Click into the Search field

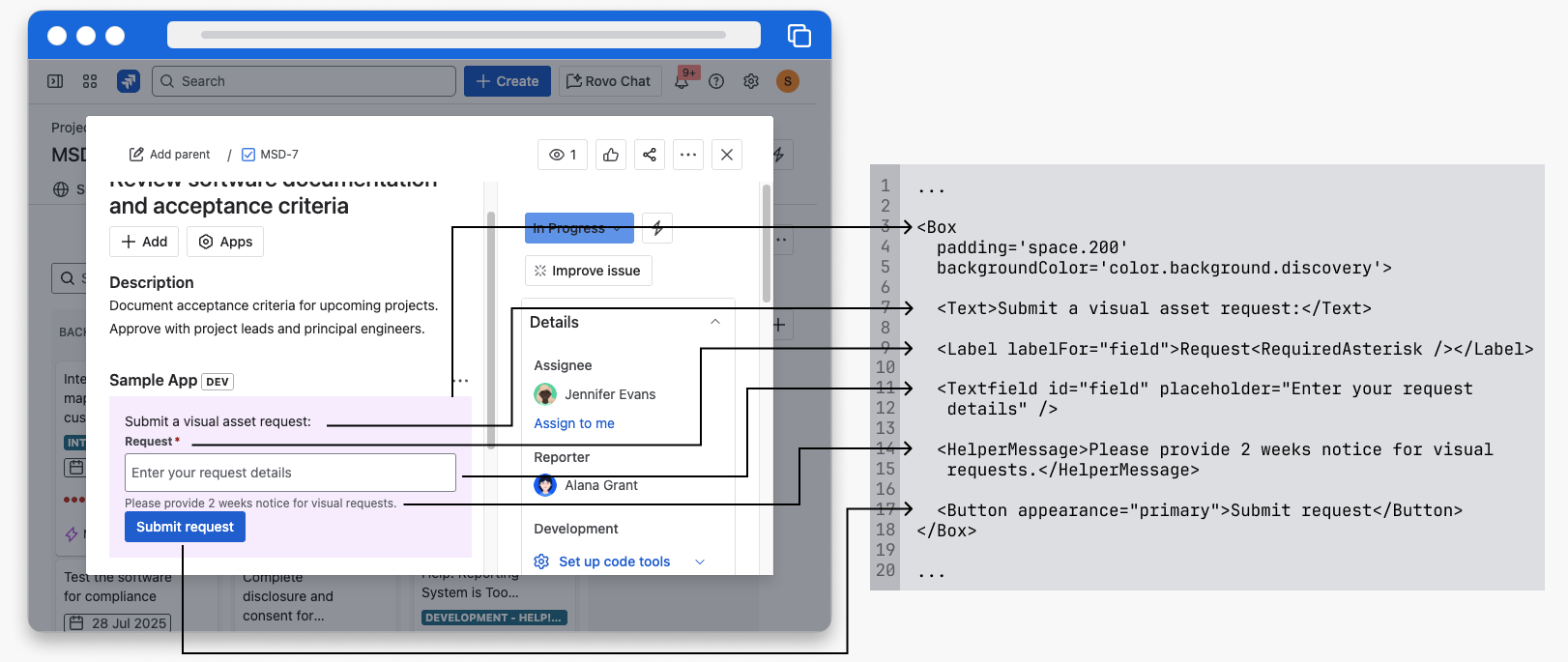click(x=304, y=81)
